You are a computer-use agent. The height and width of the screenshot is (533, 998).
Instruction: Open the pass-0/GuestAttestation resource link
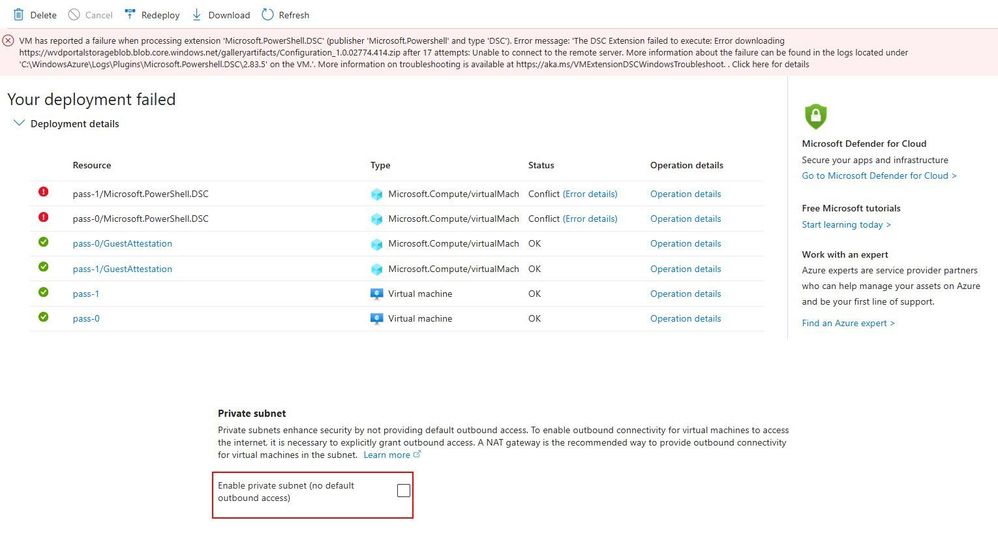coord(122,243)
